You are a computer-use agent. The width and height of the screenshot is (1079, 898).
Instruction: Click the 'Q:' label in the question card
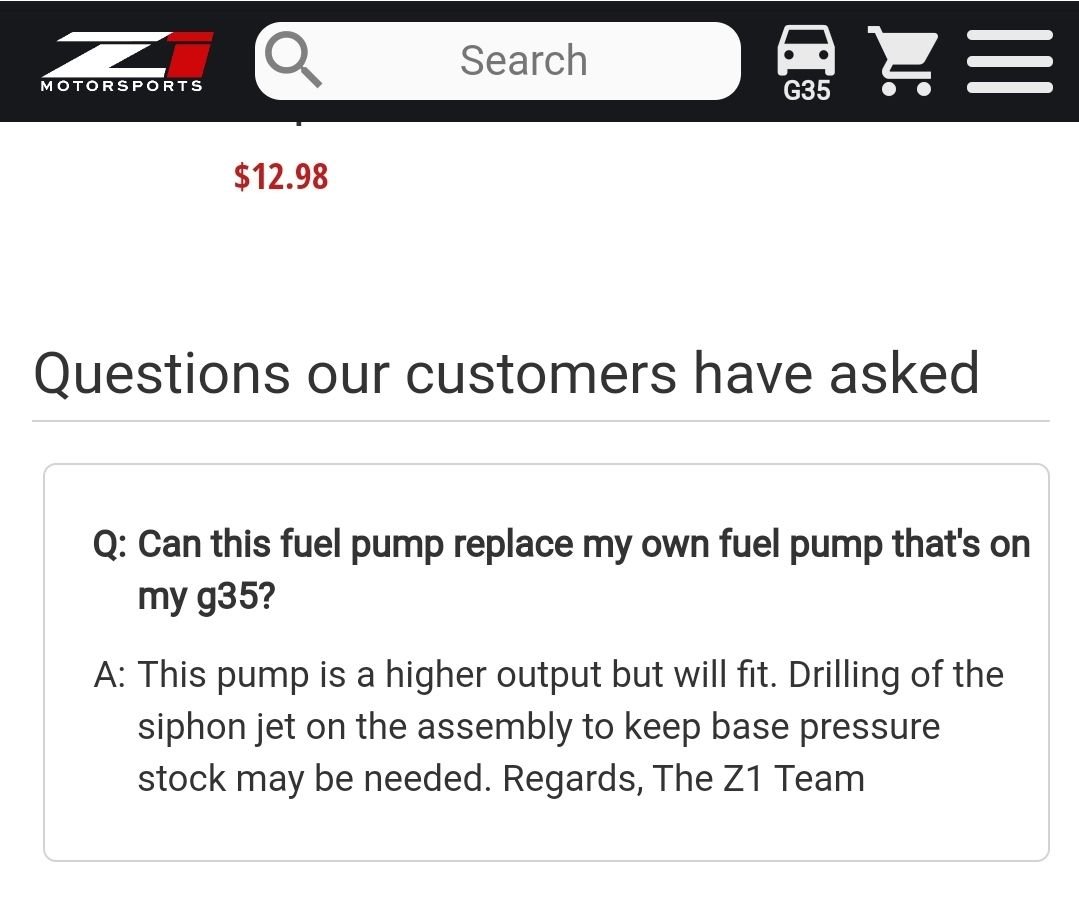point(109,545)
